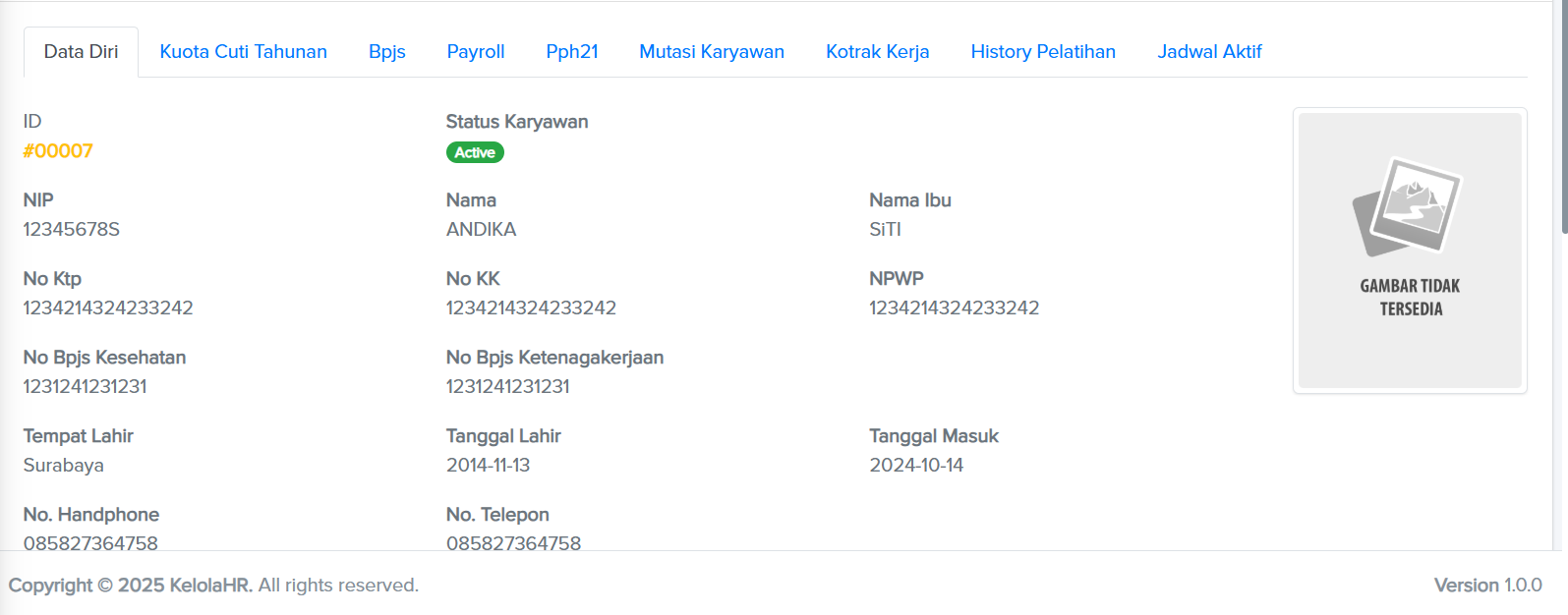The image size is (1568, 615).
Task: Click the stacked photos placeholder icon
Action: (1407, 207)
